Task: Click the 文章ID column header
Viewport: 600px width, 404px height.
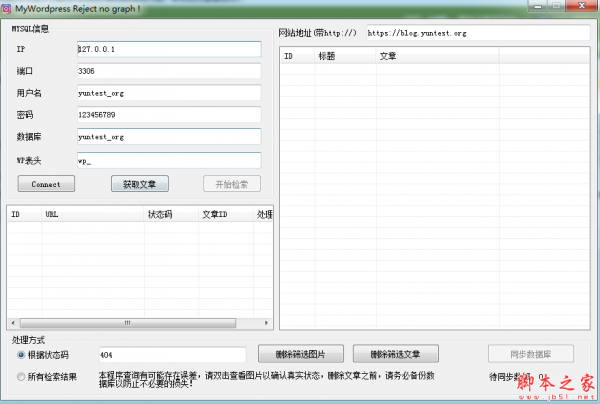Action: point(225,214)
